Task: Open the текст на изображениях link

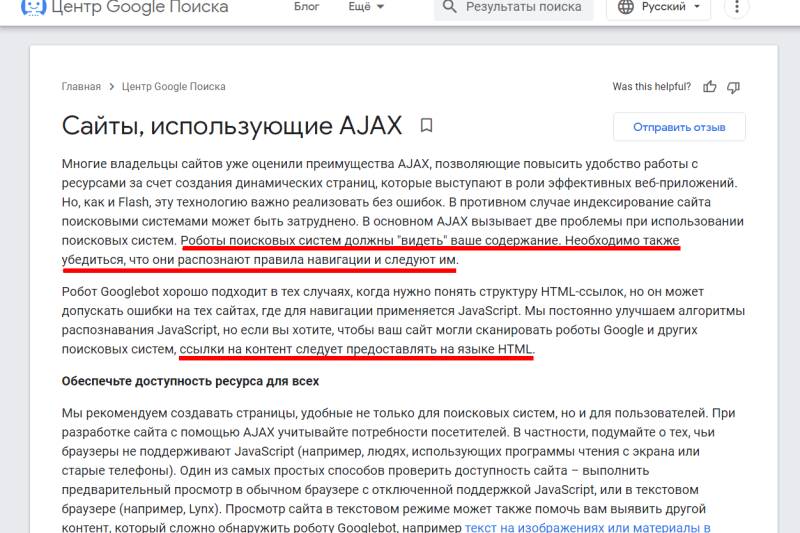Action: pyautogui.click(x=588, y=527)
